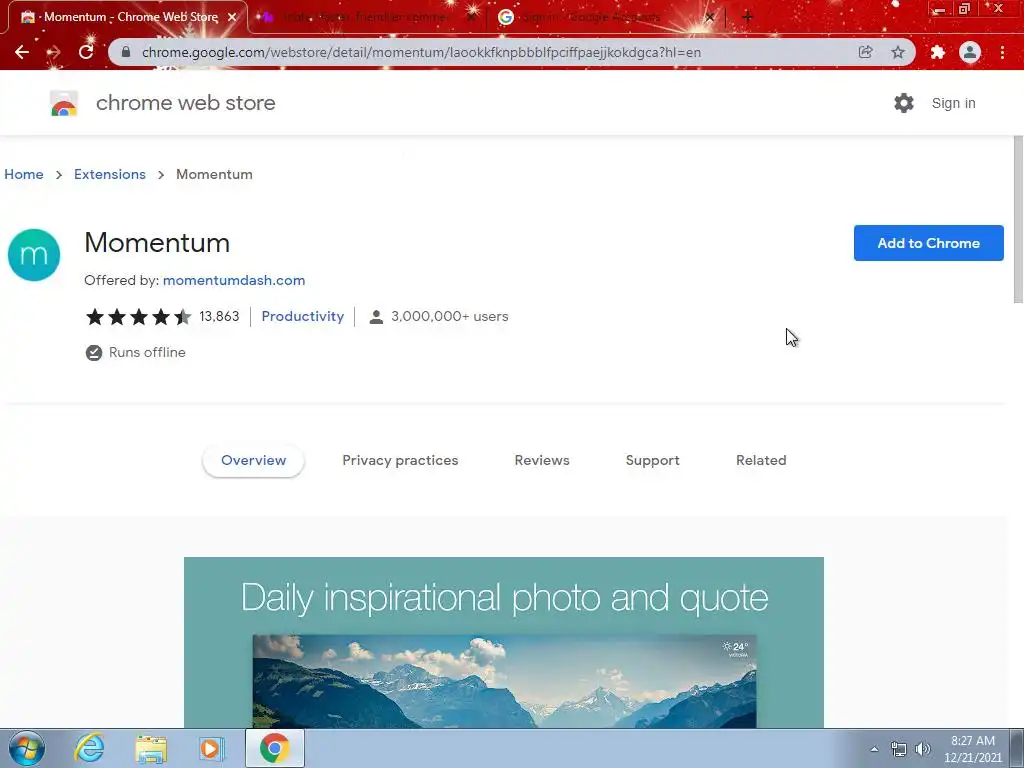View the Related tab
This screenshot has height=768, width=1024.
click(761, 460)
